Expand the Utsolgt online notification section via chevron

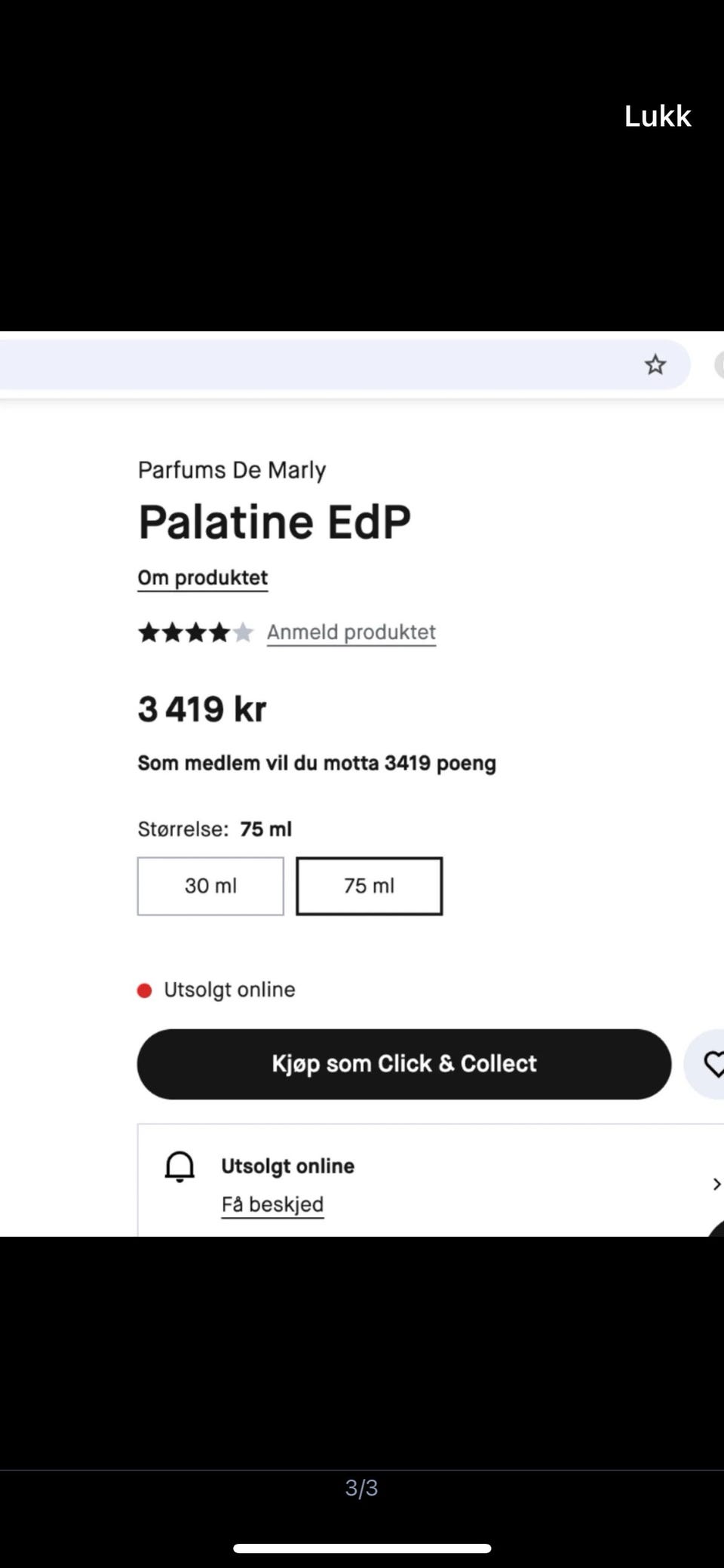(x=715, y=1184)
